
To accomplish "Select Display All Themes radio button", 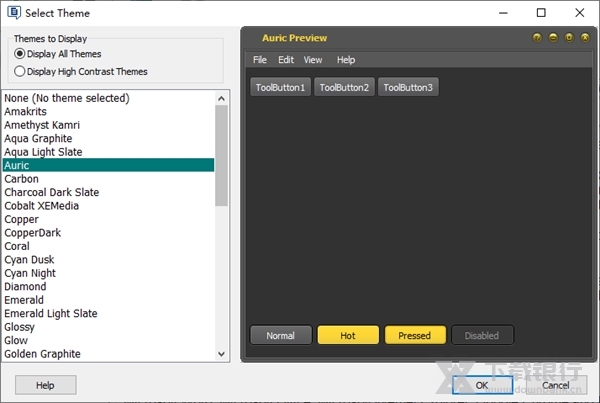I will click(20, 54).
